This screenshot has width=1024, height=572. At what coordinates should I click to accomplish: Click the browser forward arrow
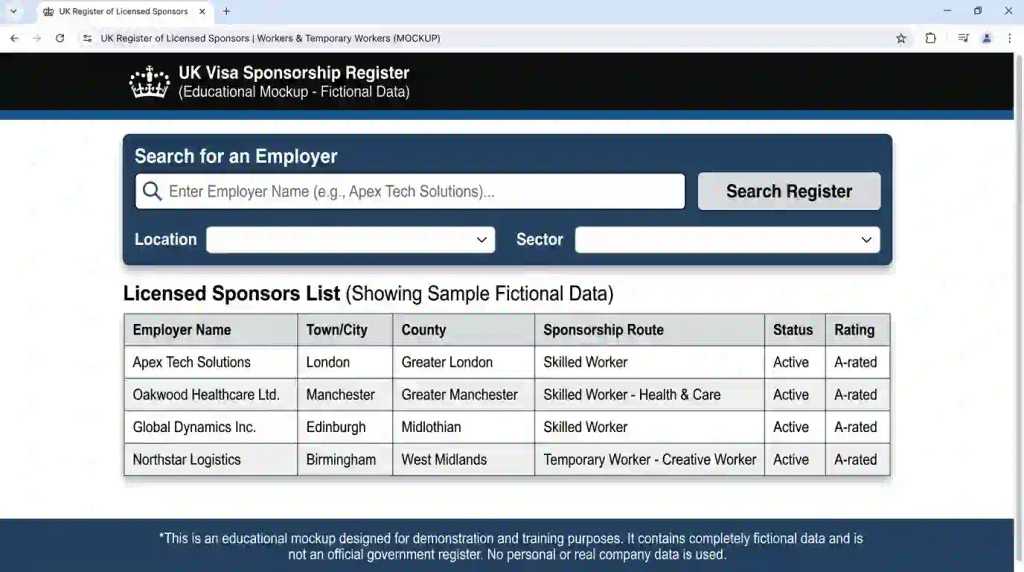pyautogui.click(x=37, y=39)
